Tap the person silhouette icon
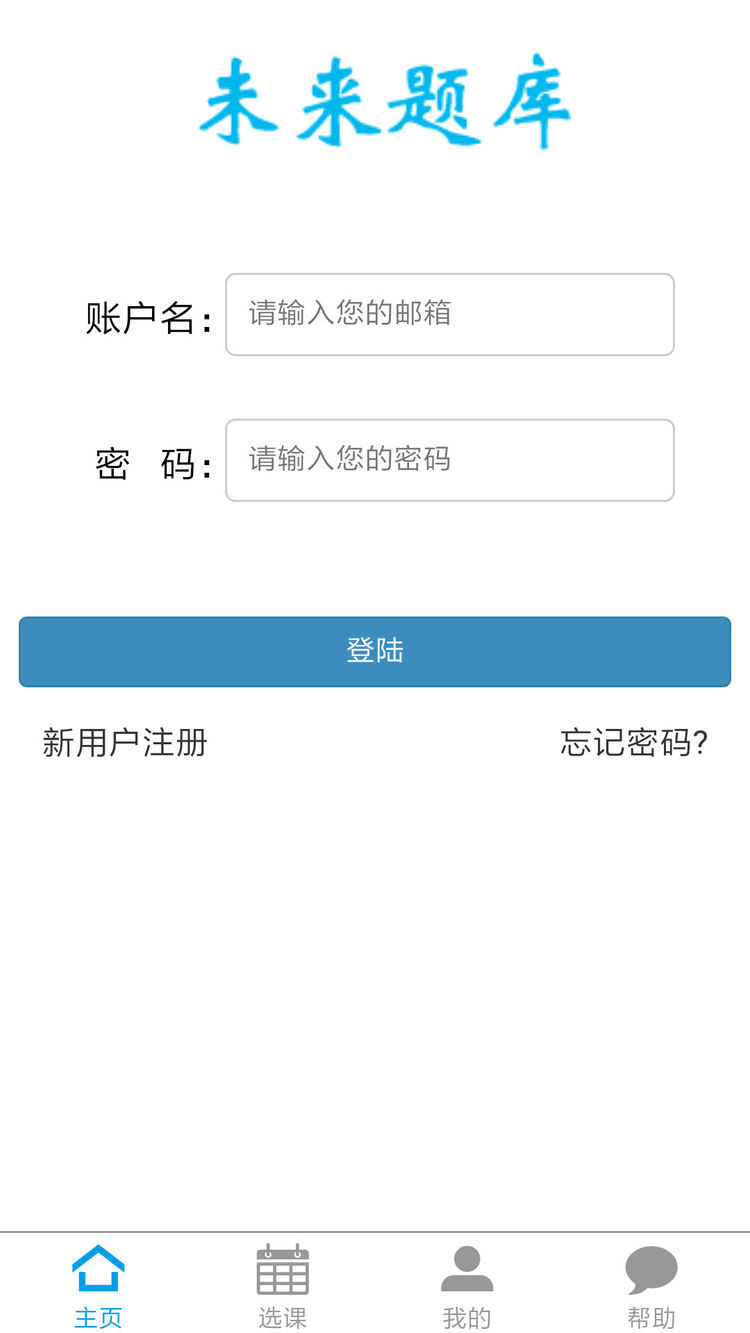The width and height of the screenshot is (750, 1333). (467, 1269)
